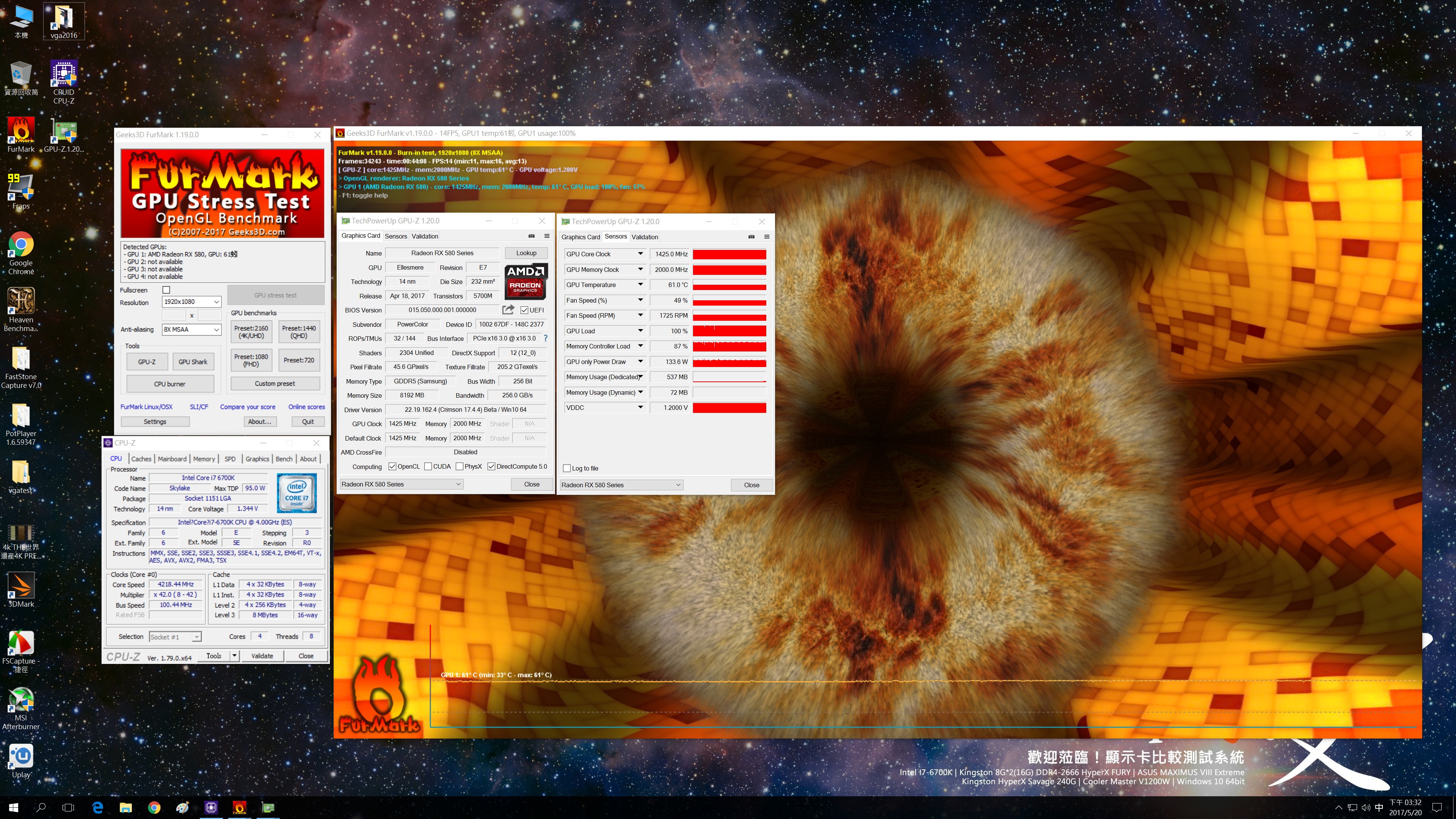The width and height of the screenshot is (1456, 819).
Task: Open the Windows Start menu
Action: 14,807
